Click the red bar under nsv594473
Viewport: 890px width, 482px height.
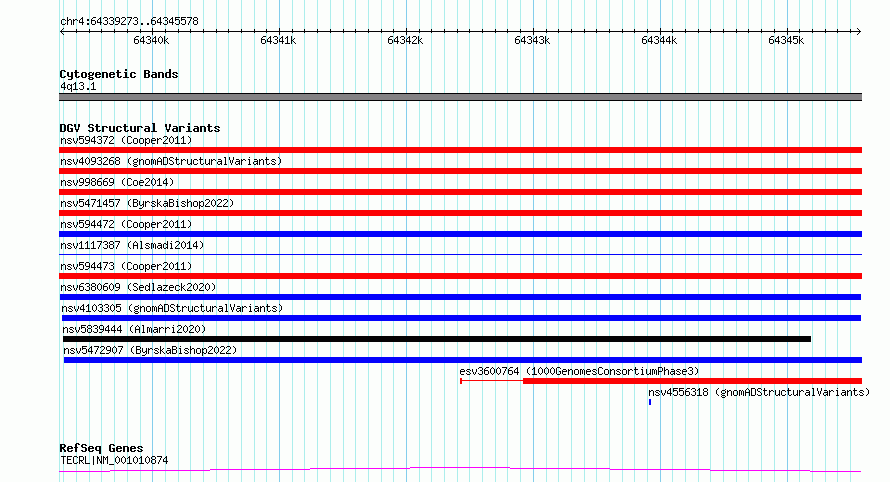[460, 276]
